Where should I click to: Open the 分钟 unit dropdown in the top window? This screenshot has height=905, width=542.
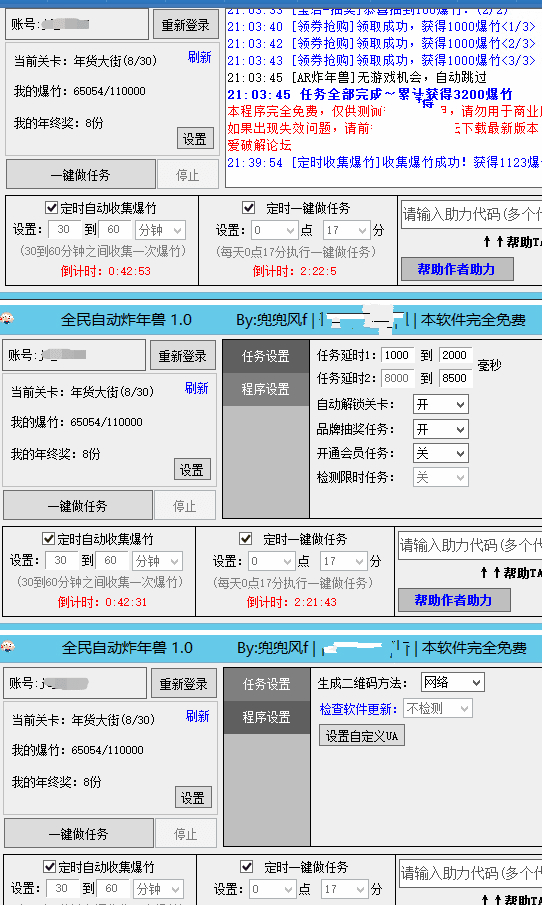coord(160,230)
